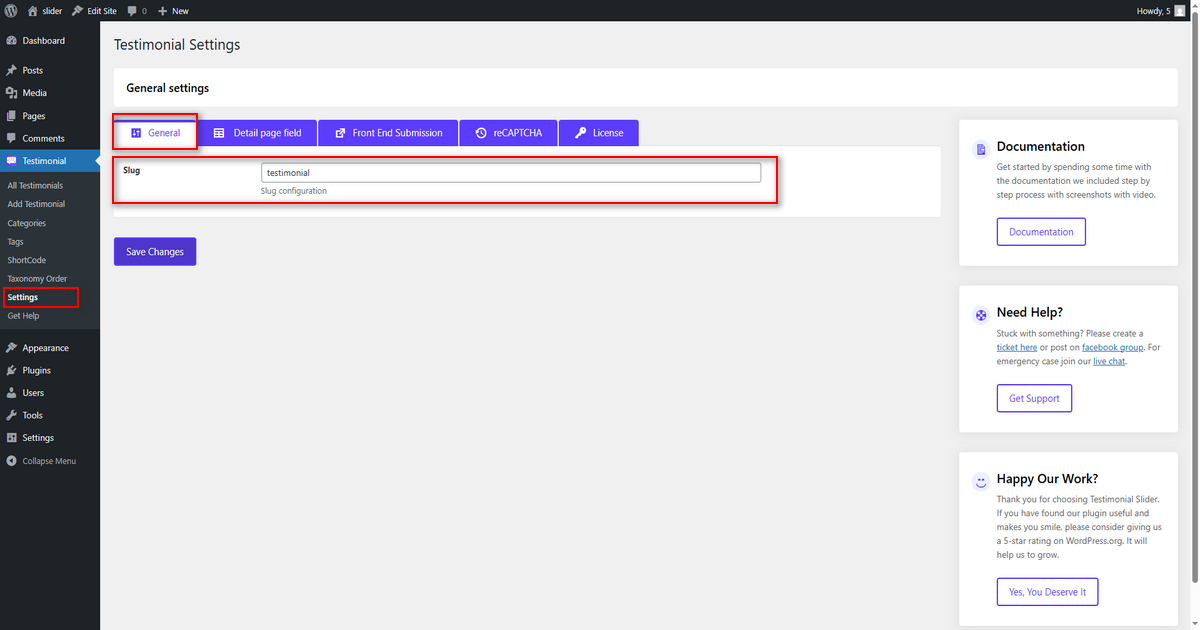This screenshot has width=1200, height=630.
Task: Open the License tab
Action: coord(598,133)
